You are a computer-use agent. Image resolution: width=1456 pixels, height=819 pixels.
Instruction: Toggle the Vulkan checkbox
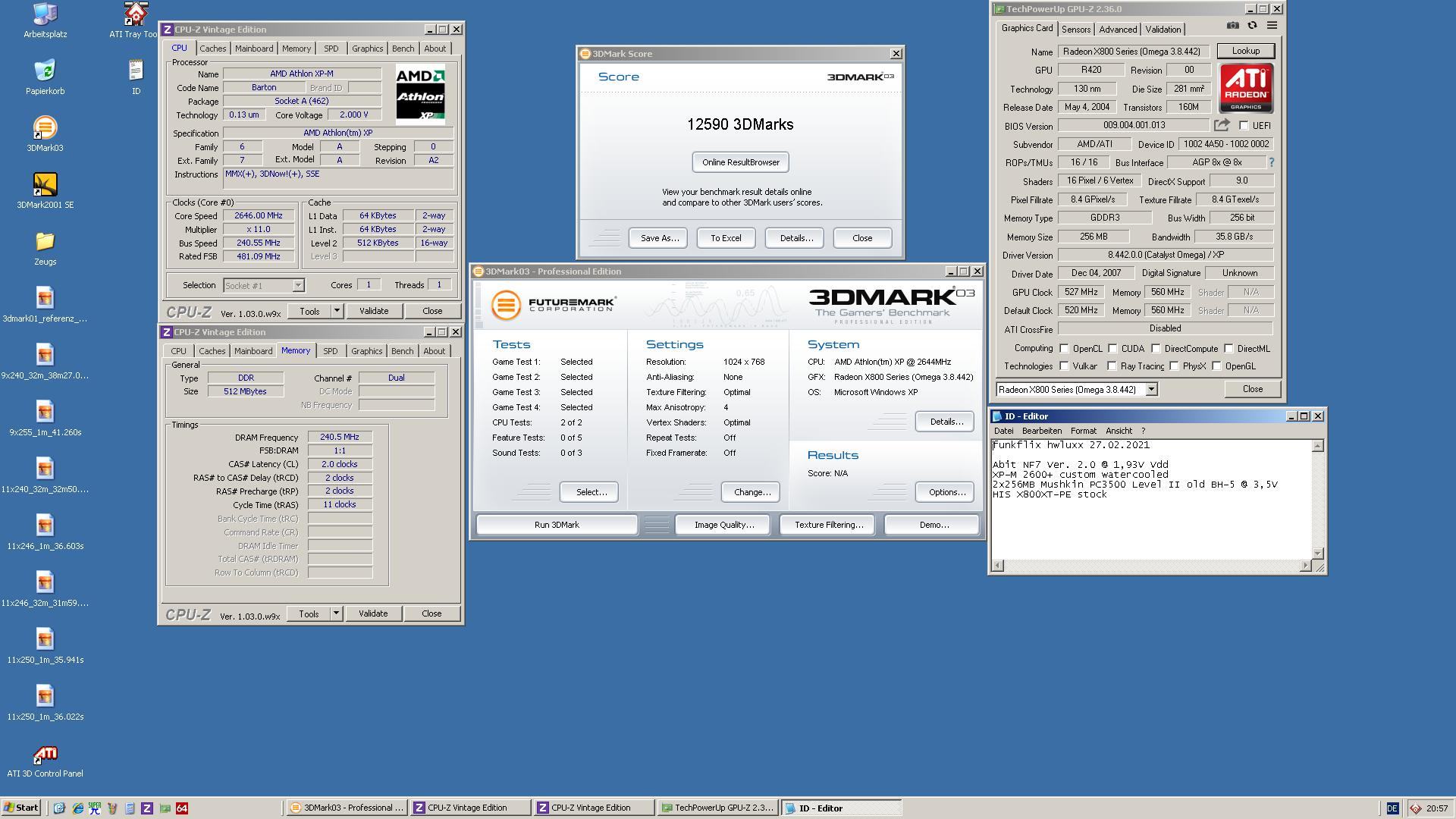pyautogui.click(x=1064, y=366)
